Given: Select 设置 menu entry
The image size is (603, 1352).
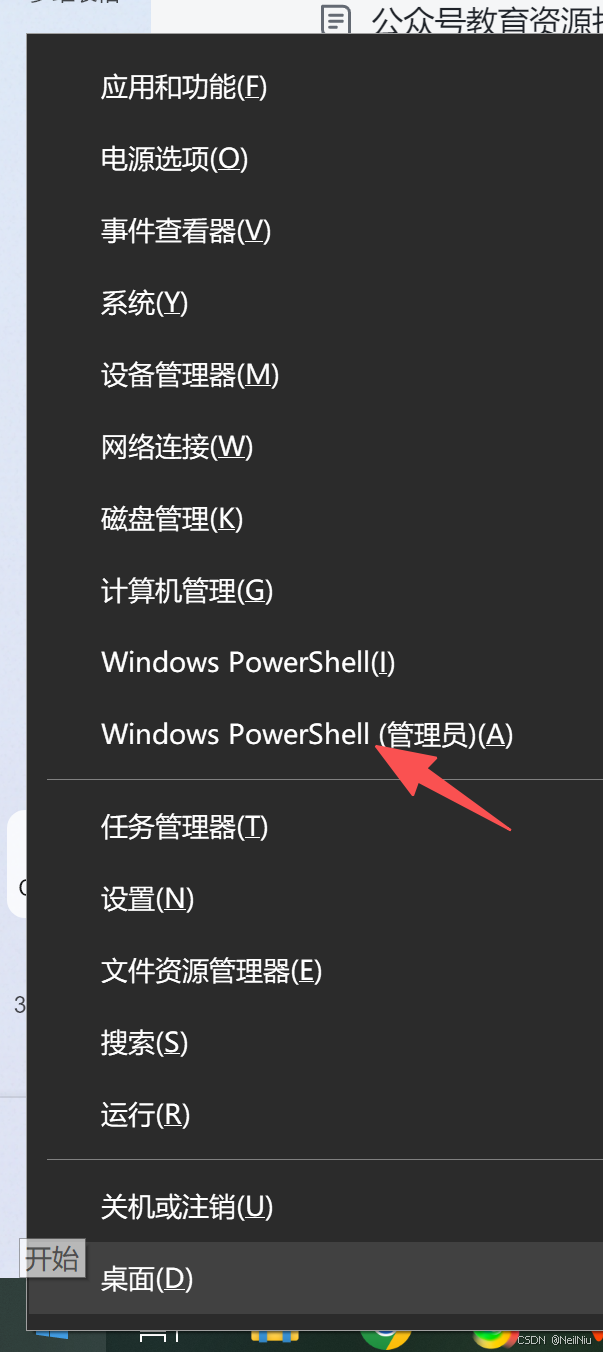Looking at the screenshot, I should point(315,900).
